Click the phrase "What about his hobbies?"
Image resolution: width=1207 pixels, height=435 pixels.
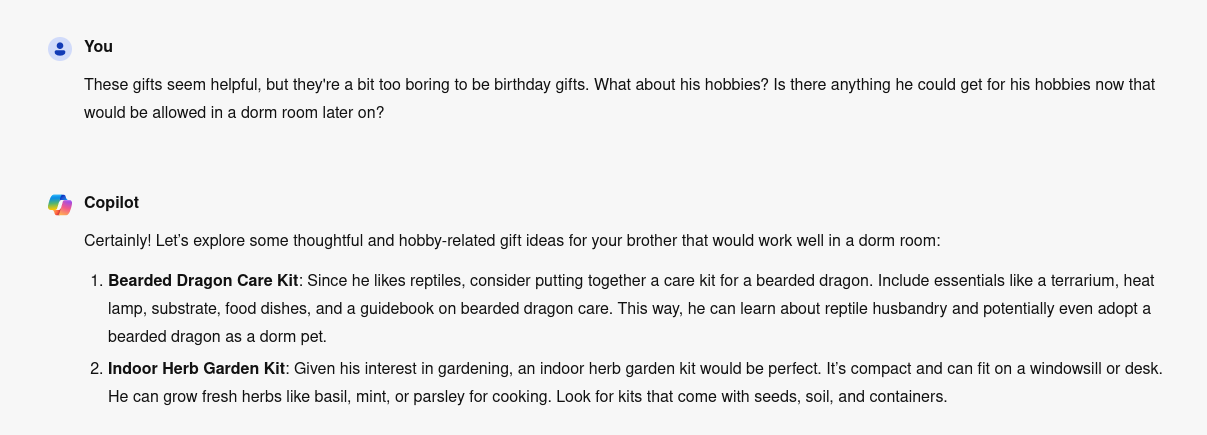(682, 85)
